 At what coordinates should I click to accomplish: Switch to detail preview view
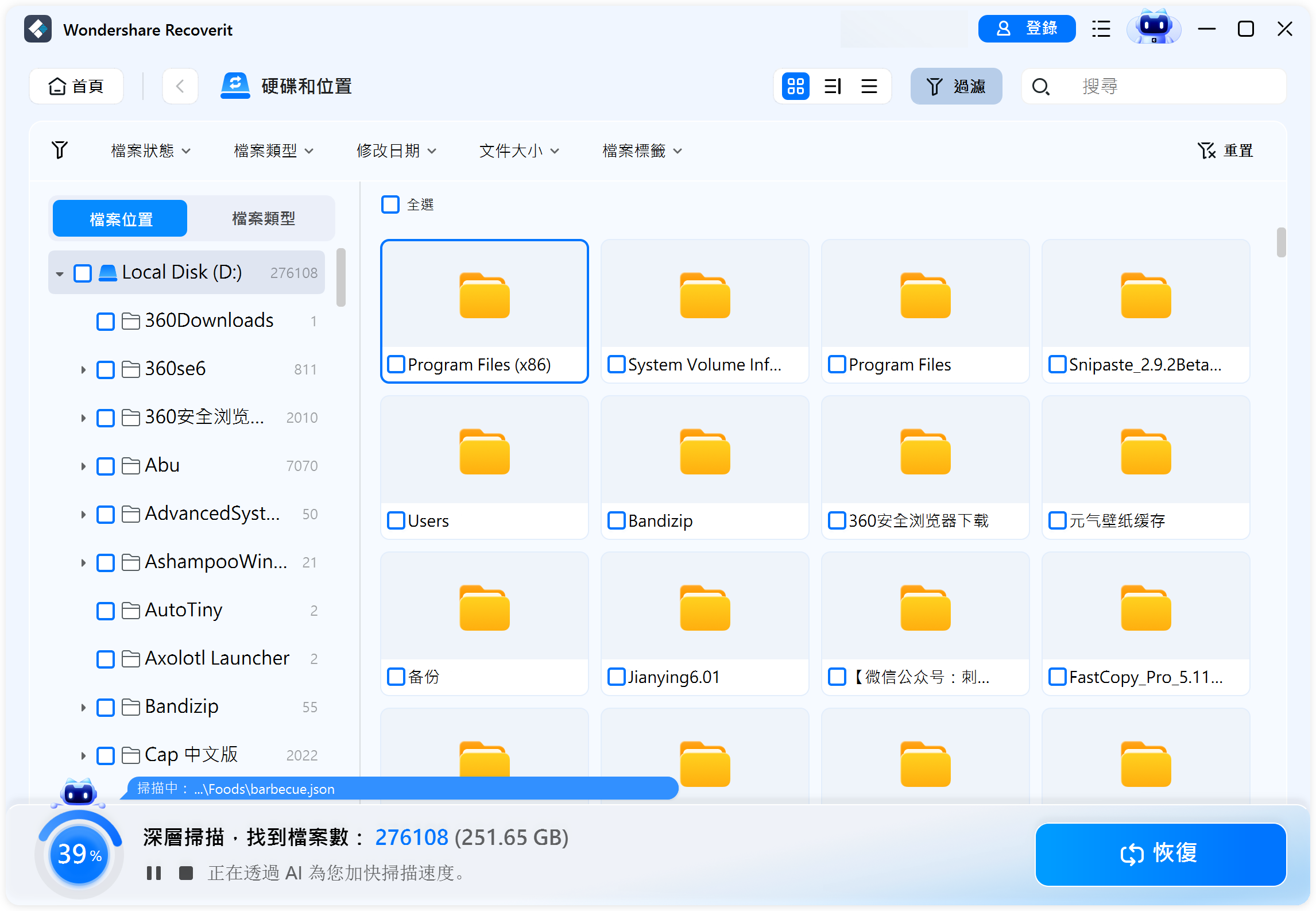tap(833, 86)
